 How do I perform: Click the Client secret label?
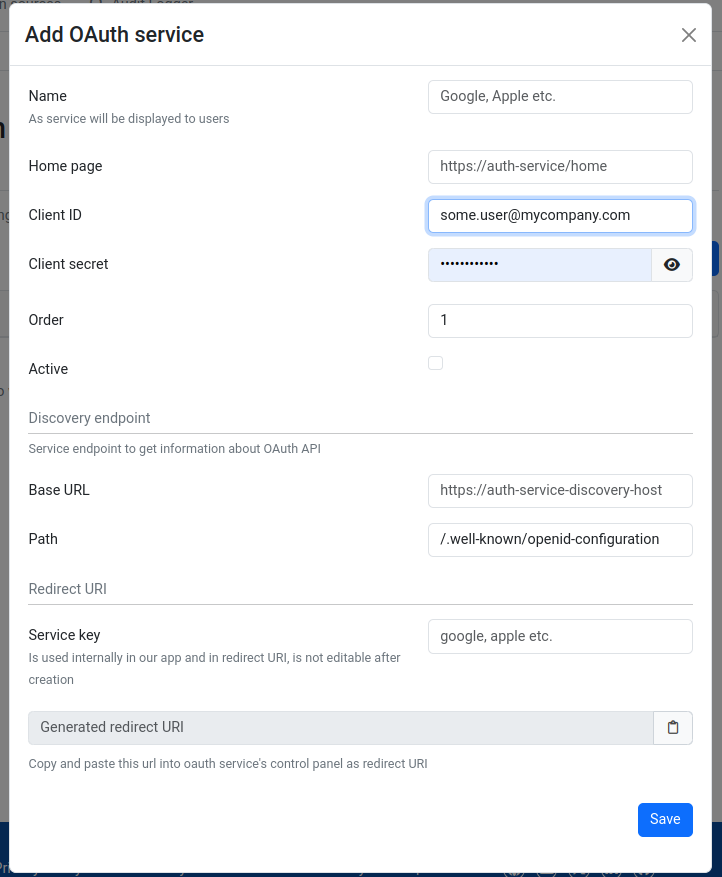click(x=68, y=264)
